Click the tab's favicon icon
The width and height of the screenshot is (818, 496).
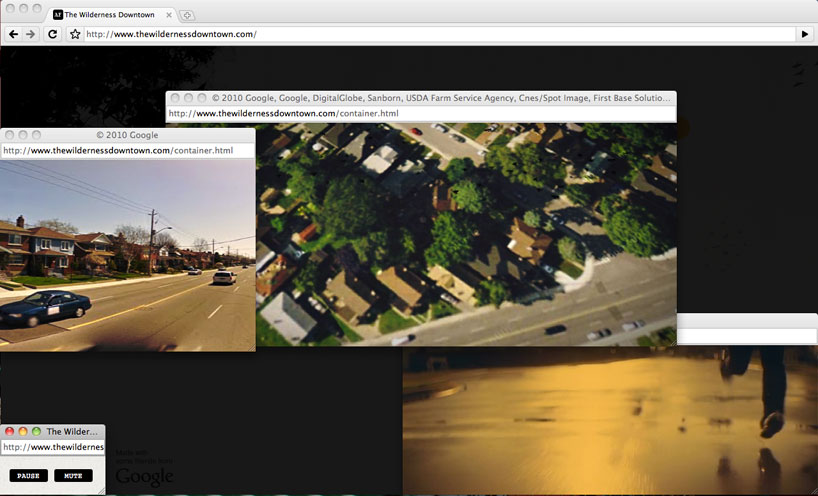(58, 15)
